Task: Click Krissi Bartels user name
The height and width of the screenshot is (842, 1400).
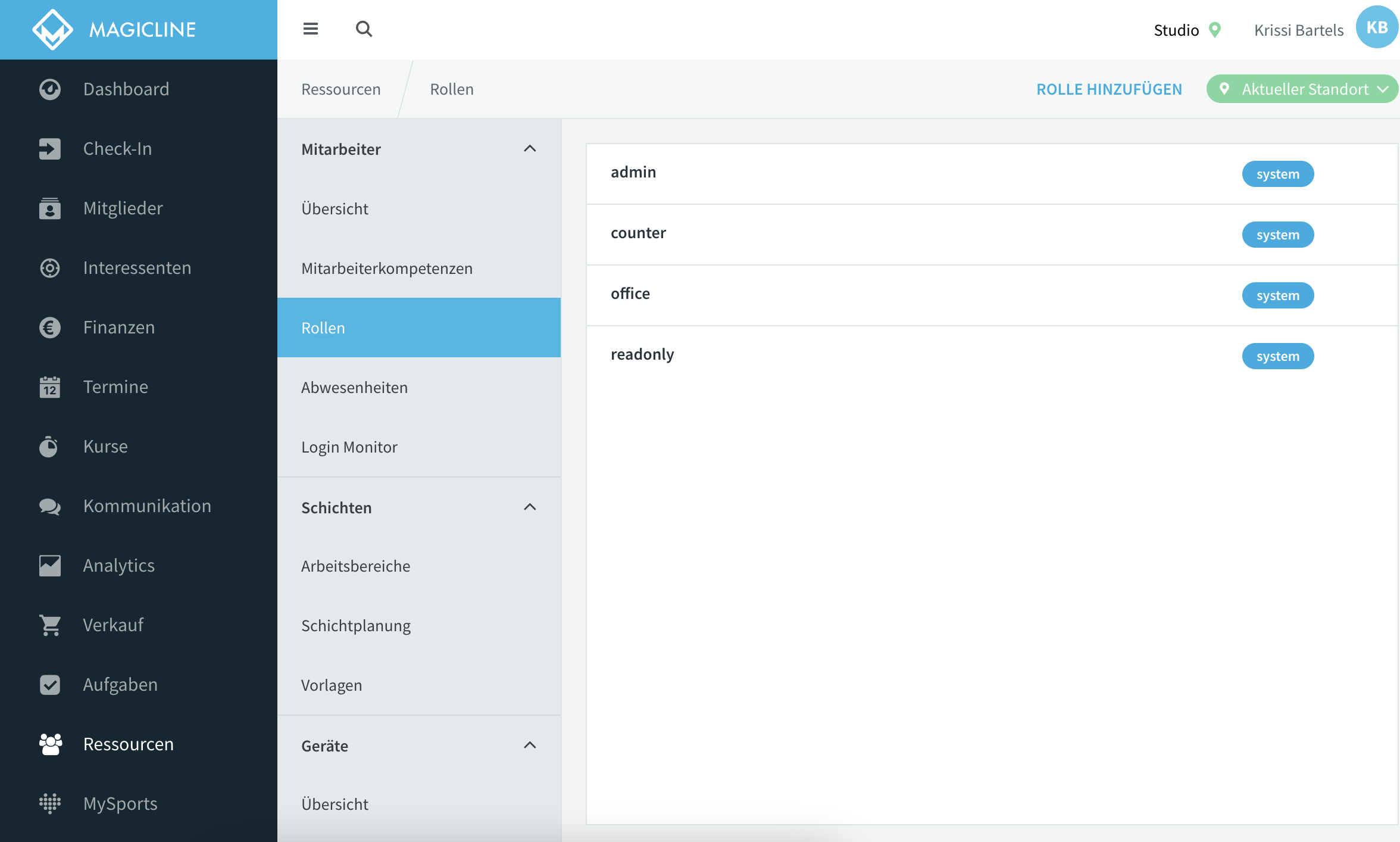Action: click(1299, 30)
